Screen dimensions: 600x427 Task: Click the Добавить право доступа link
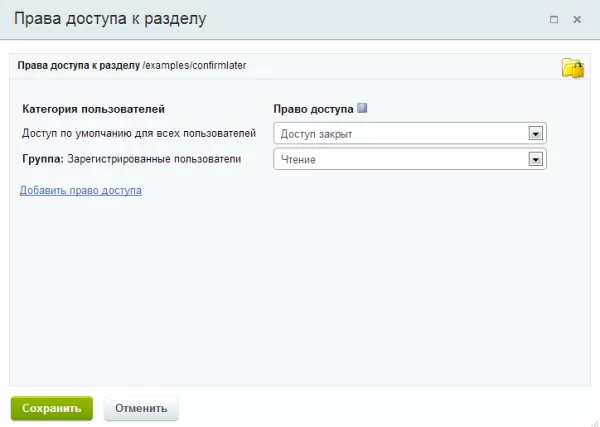[81, 190]
